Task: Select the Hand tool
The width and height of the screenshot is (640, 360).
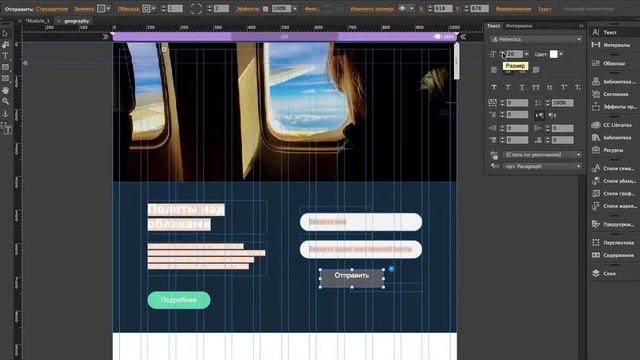Action: [5, 90]
